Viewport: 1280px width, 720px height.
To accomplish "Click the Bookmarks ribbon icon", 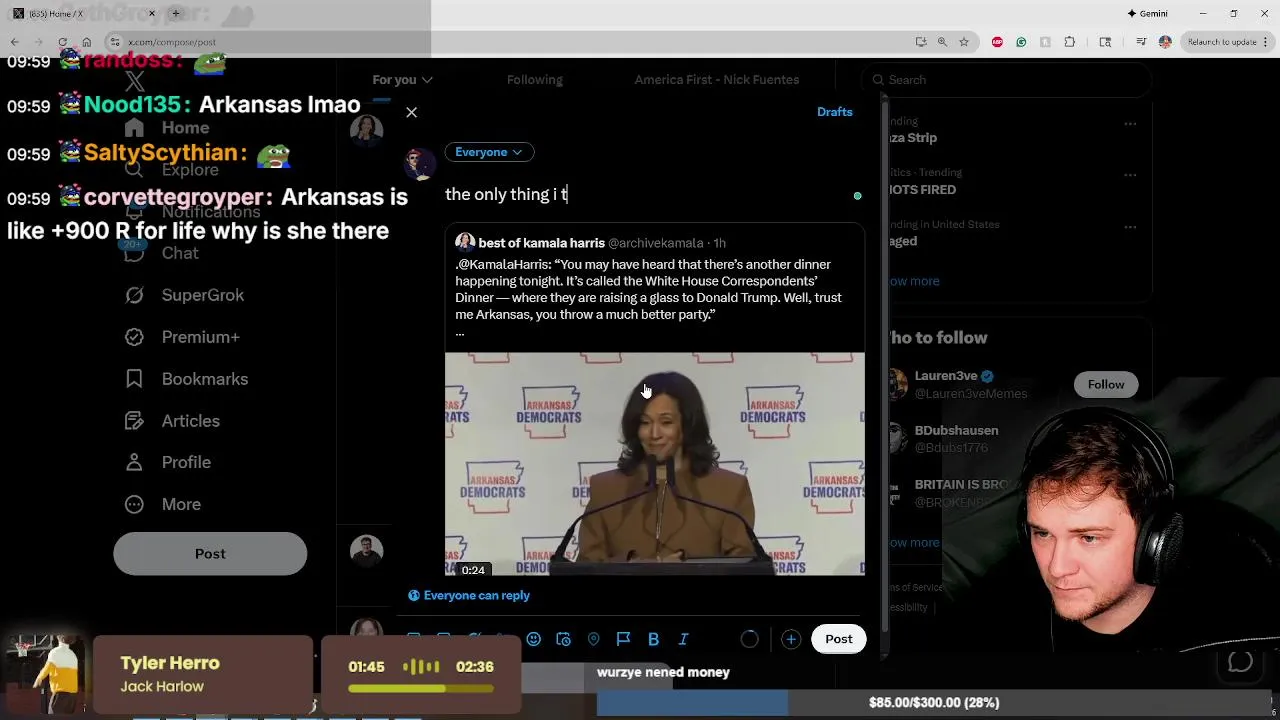I will pyautogui.click(x=134, y=379).
